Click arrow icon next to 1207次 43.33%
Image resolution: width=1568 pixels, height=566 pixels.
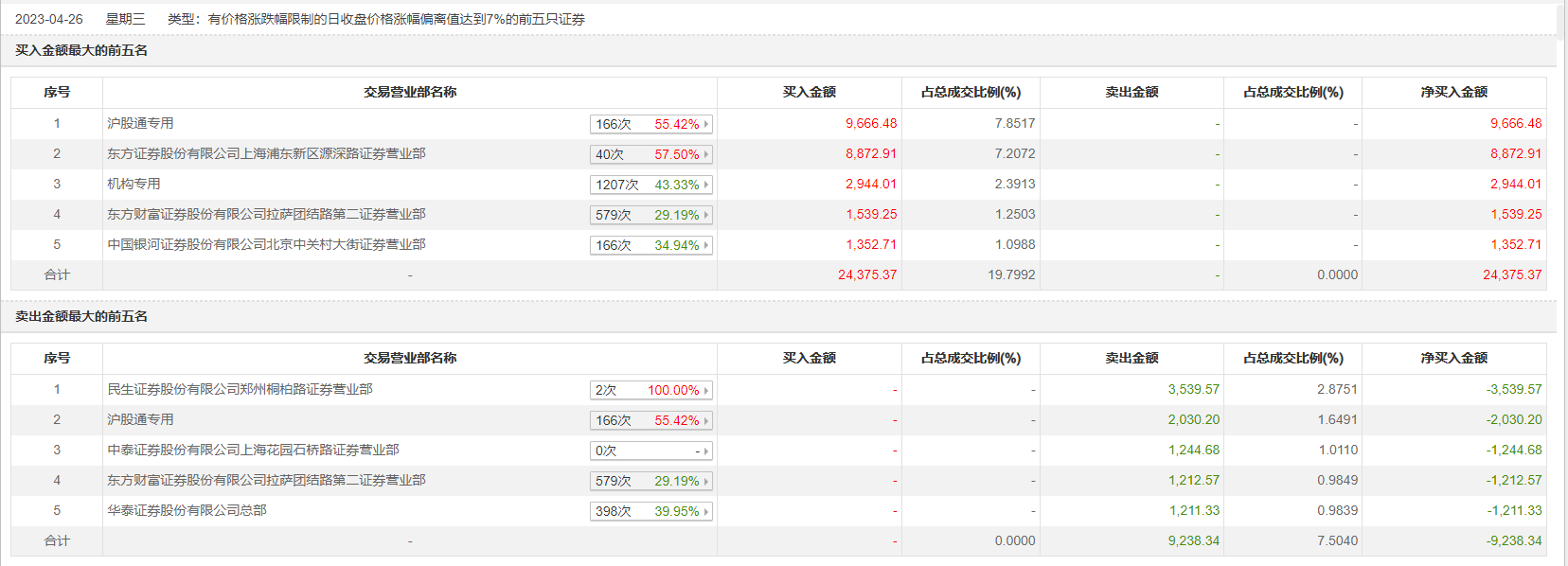tap(706, 185)
